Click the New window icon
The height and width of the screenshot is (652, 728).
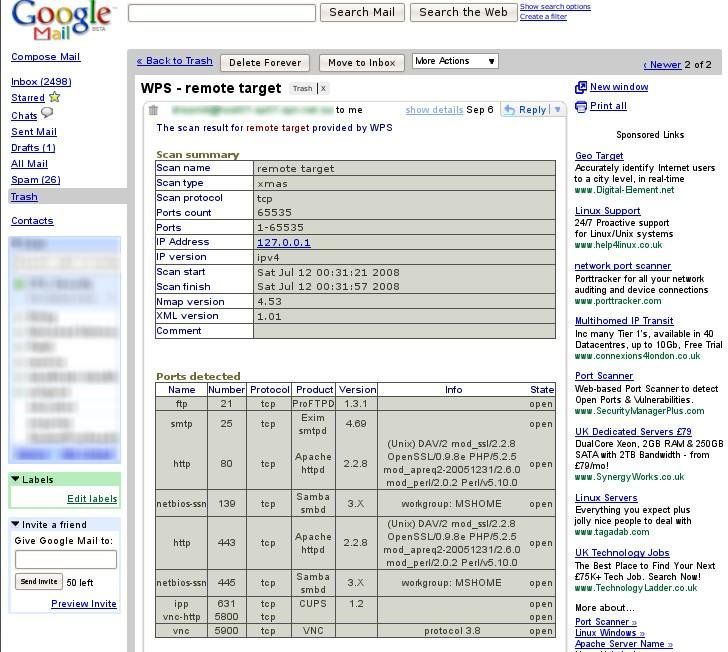click(x=581, y=87)
